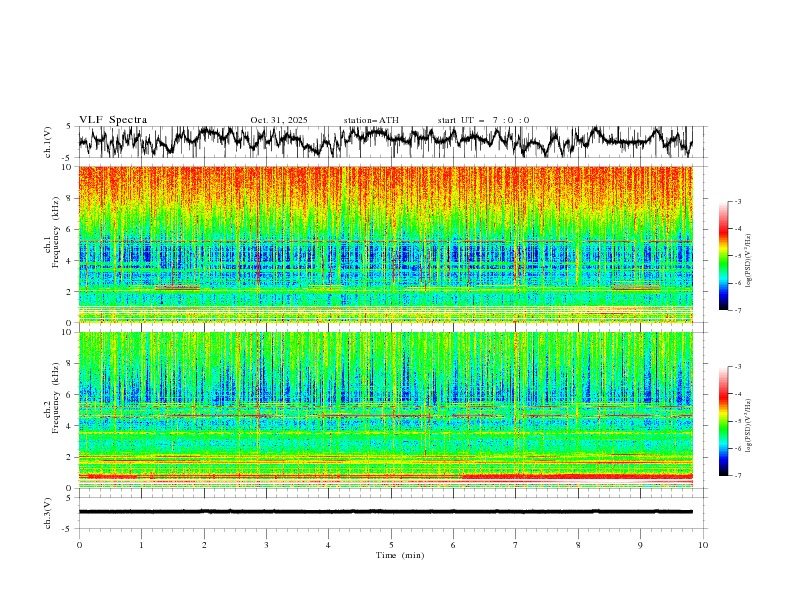
Task: Click time axis tick label "7"
Action: tap(516, 545)
